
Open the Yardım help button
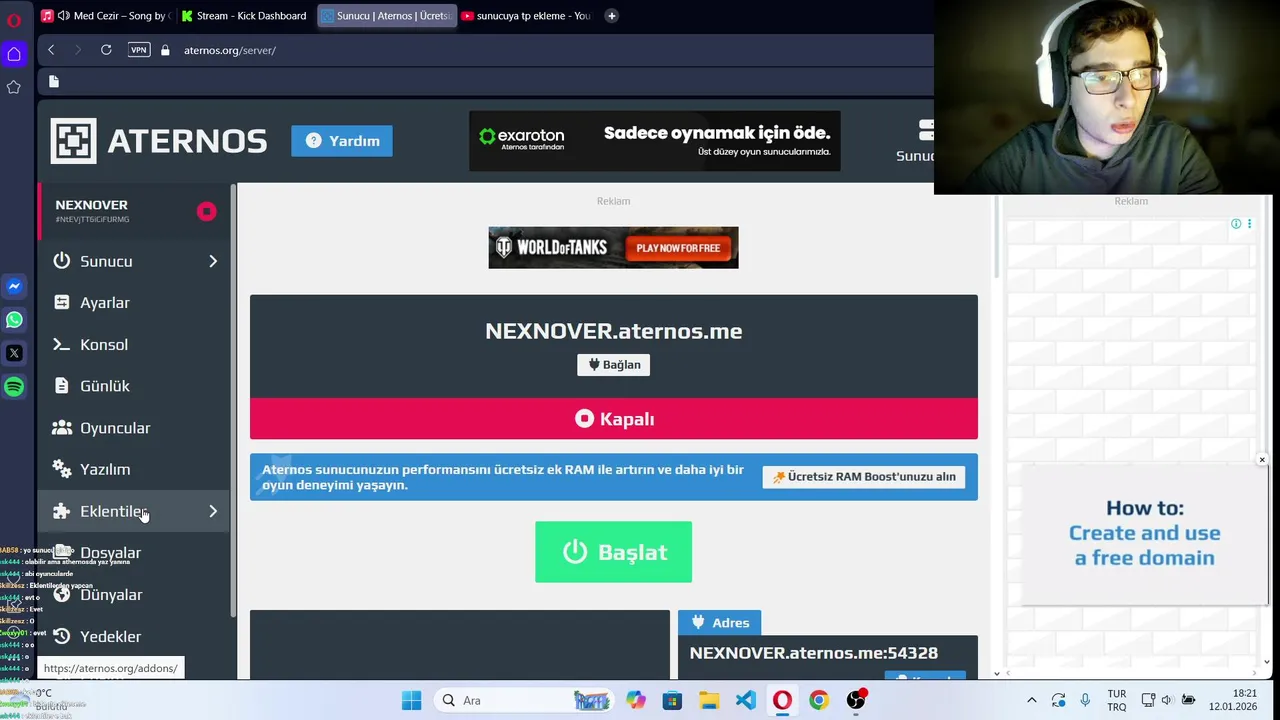coord(342,141)
